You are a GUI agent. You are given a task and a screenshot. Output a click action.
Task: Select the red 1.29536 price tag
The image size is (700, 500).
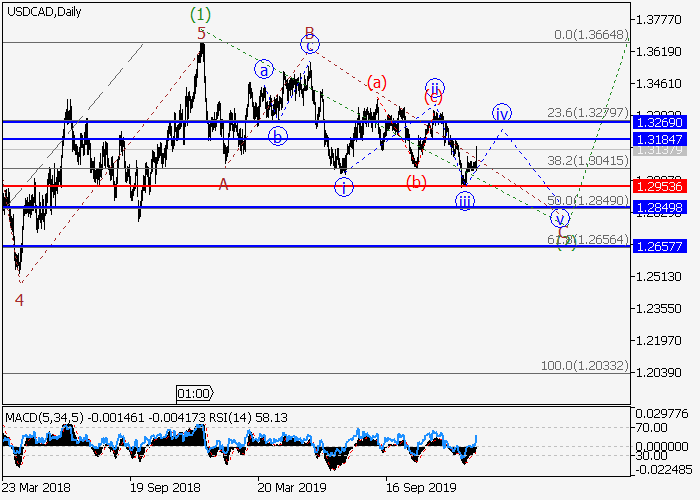pyautogui.click(x=660, y=186)
